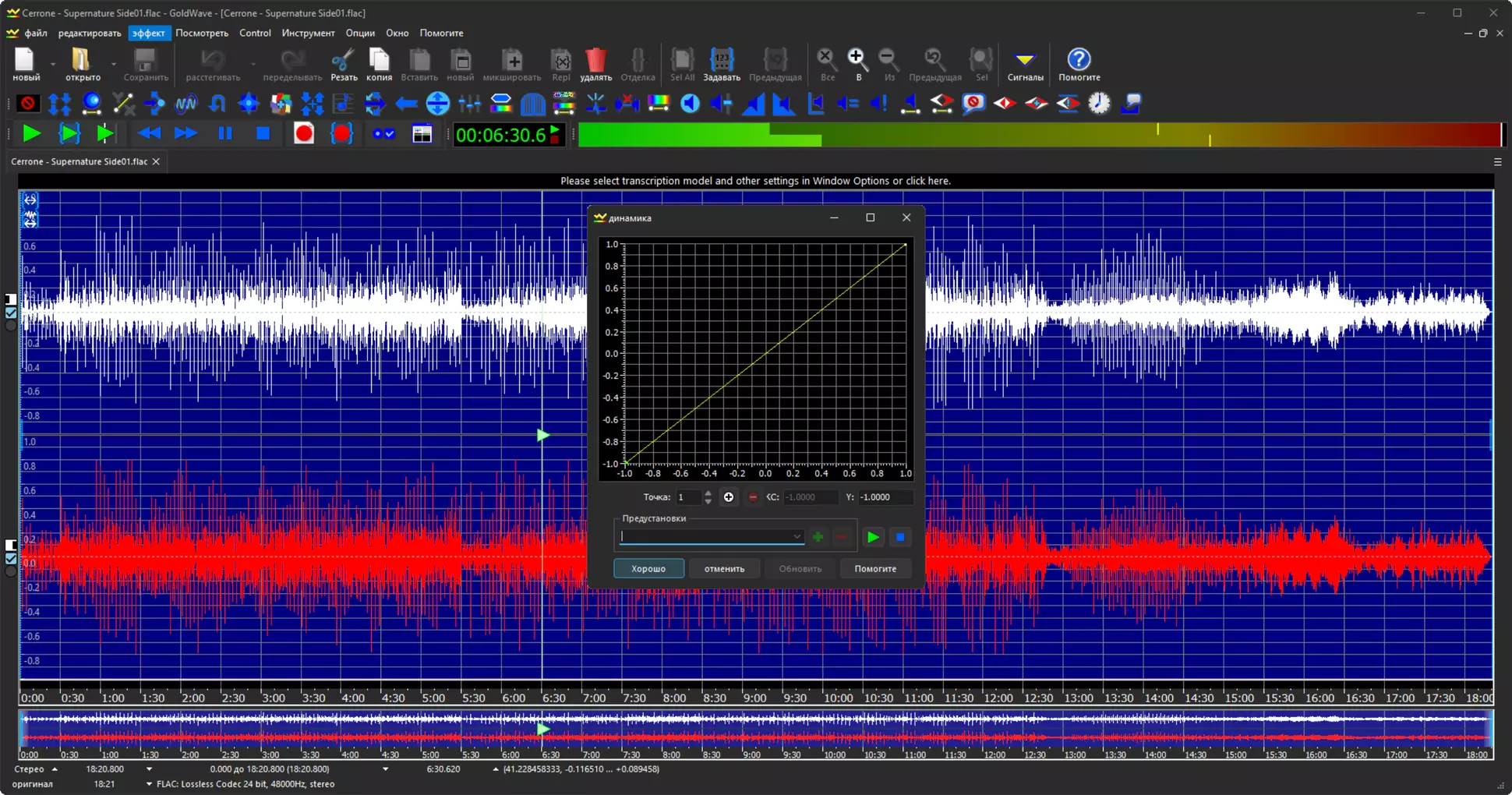Pause playback with the pause button

(224, 134)
